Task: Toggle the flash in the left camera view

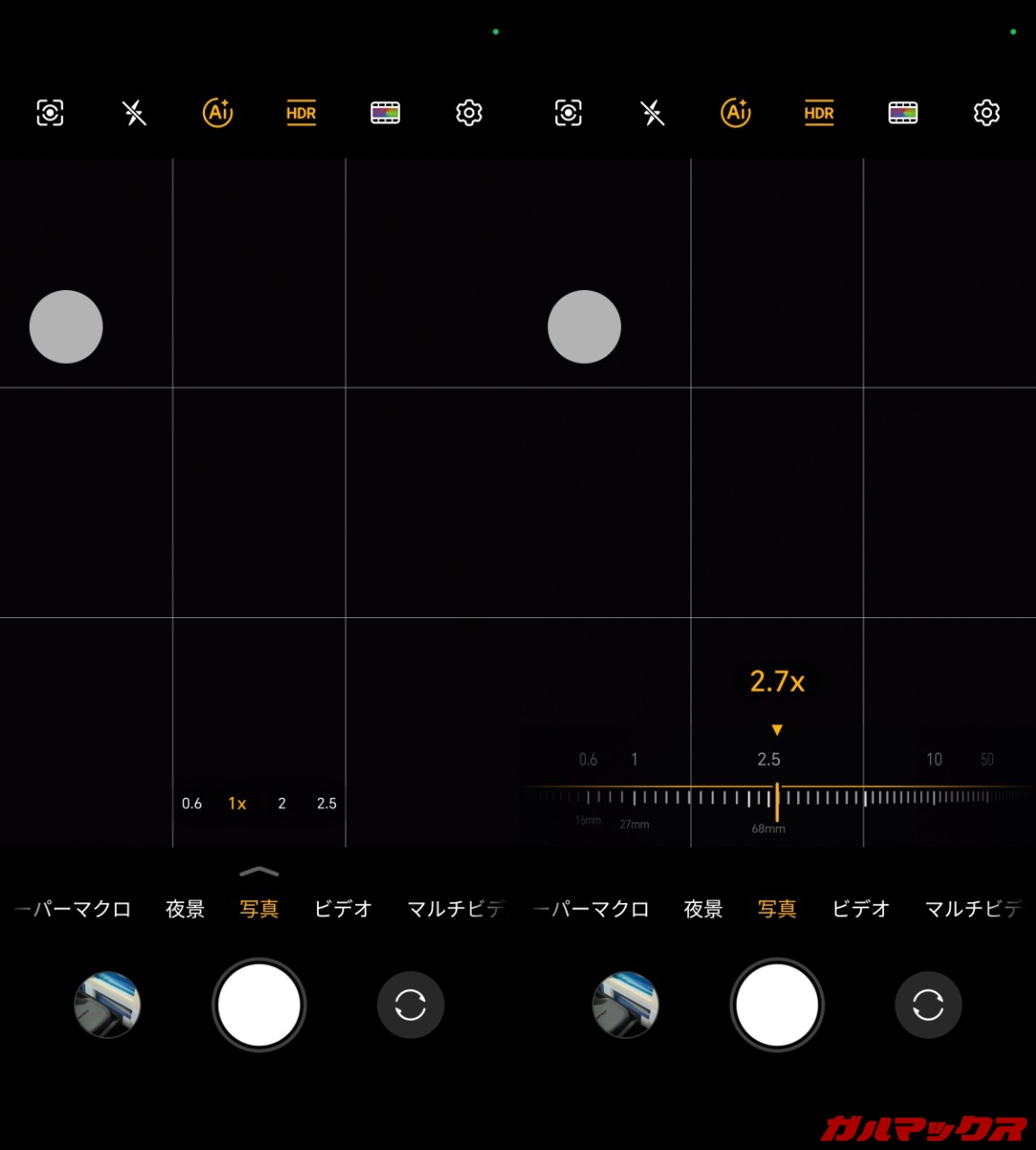Action: 134,113
